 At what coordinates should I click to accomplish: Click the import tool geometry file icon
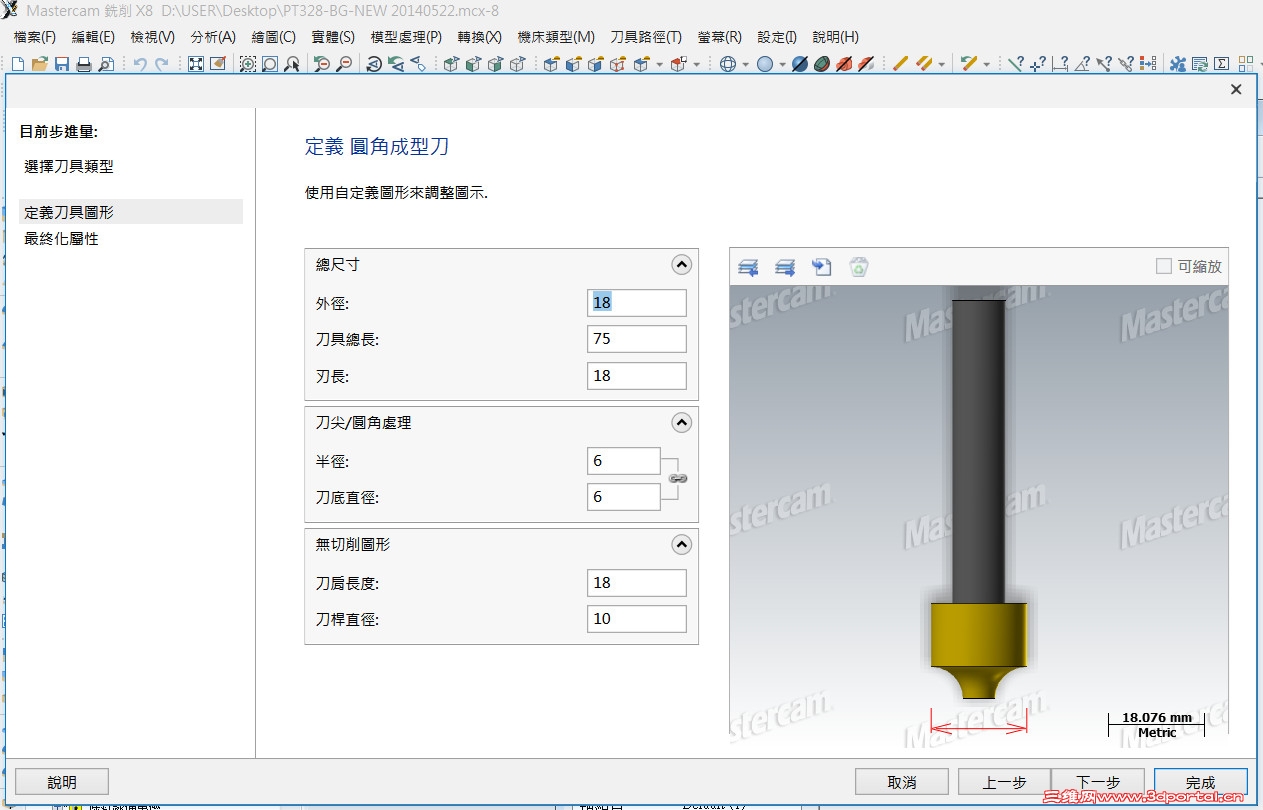pos(822,267)
